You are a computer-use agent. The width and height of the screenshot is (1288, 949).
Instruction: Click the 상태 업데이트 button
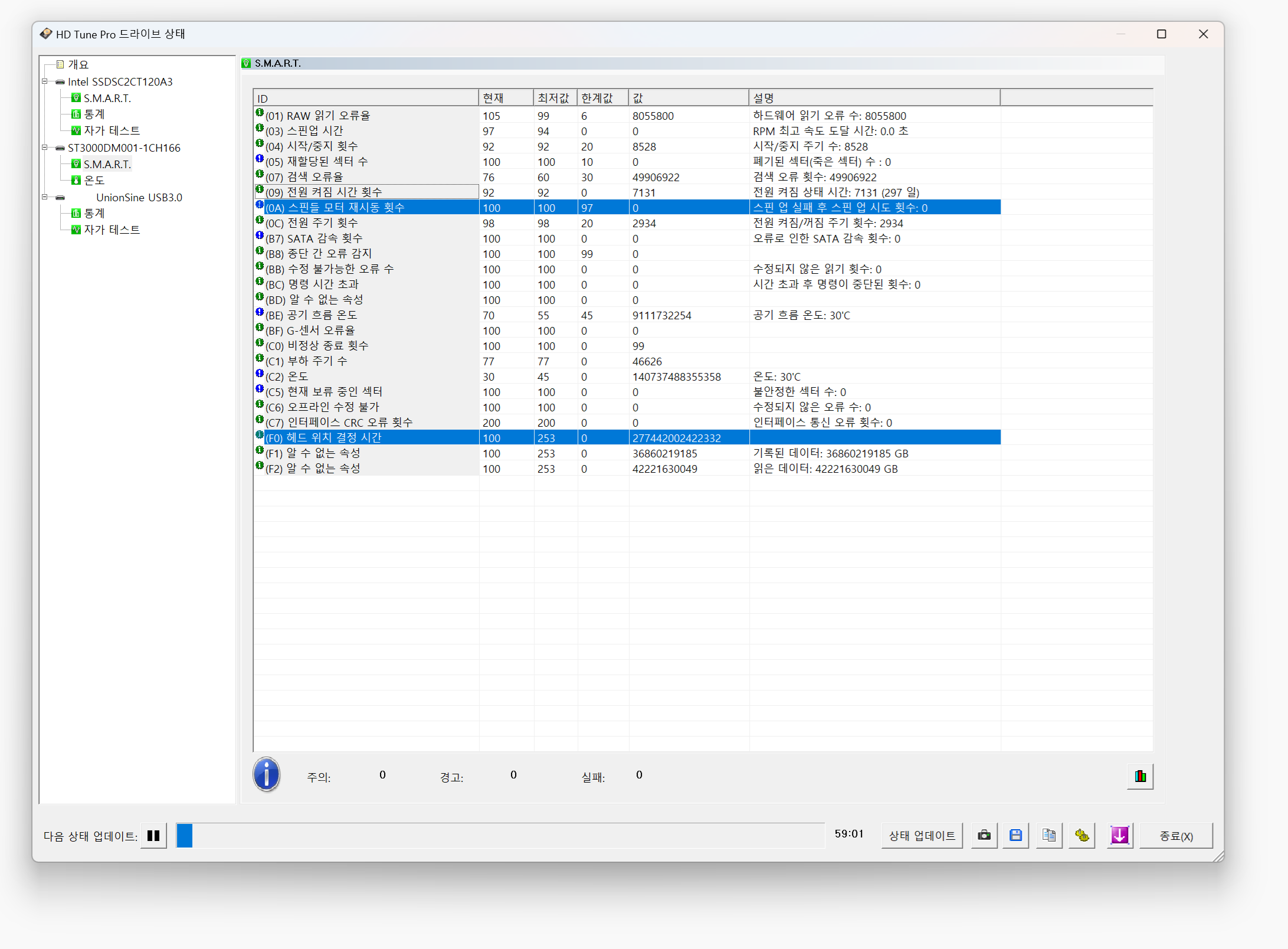922,836
